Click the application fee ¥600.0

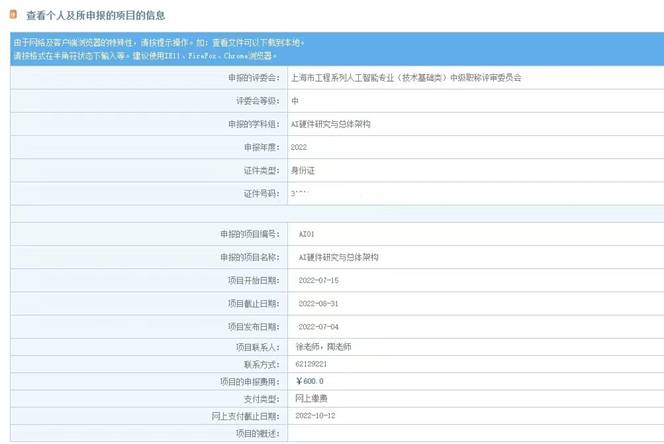310,381
